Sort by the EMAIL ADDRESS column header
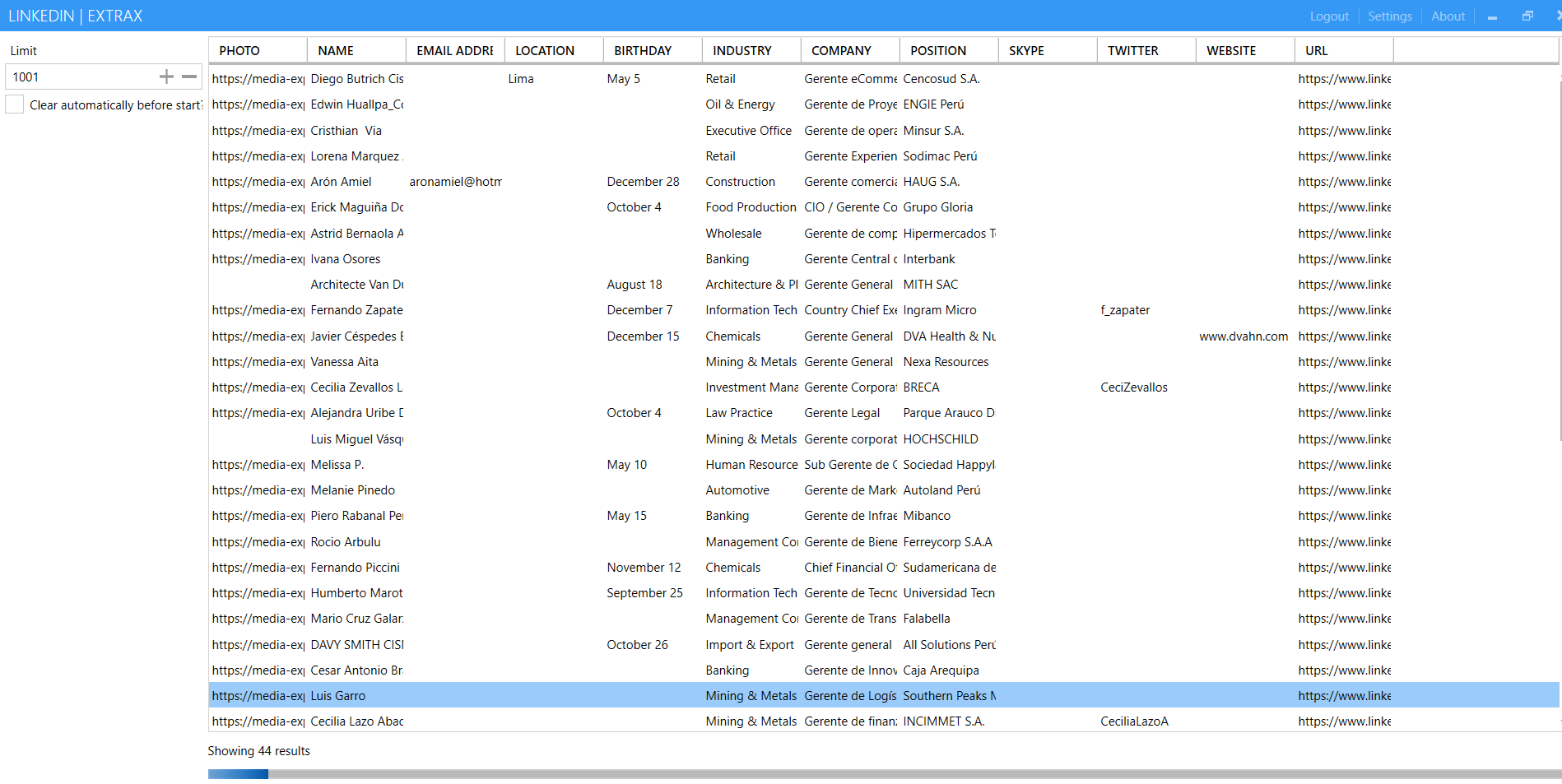Screen dimensions: 1562x784 coord(455,50)
